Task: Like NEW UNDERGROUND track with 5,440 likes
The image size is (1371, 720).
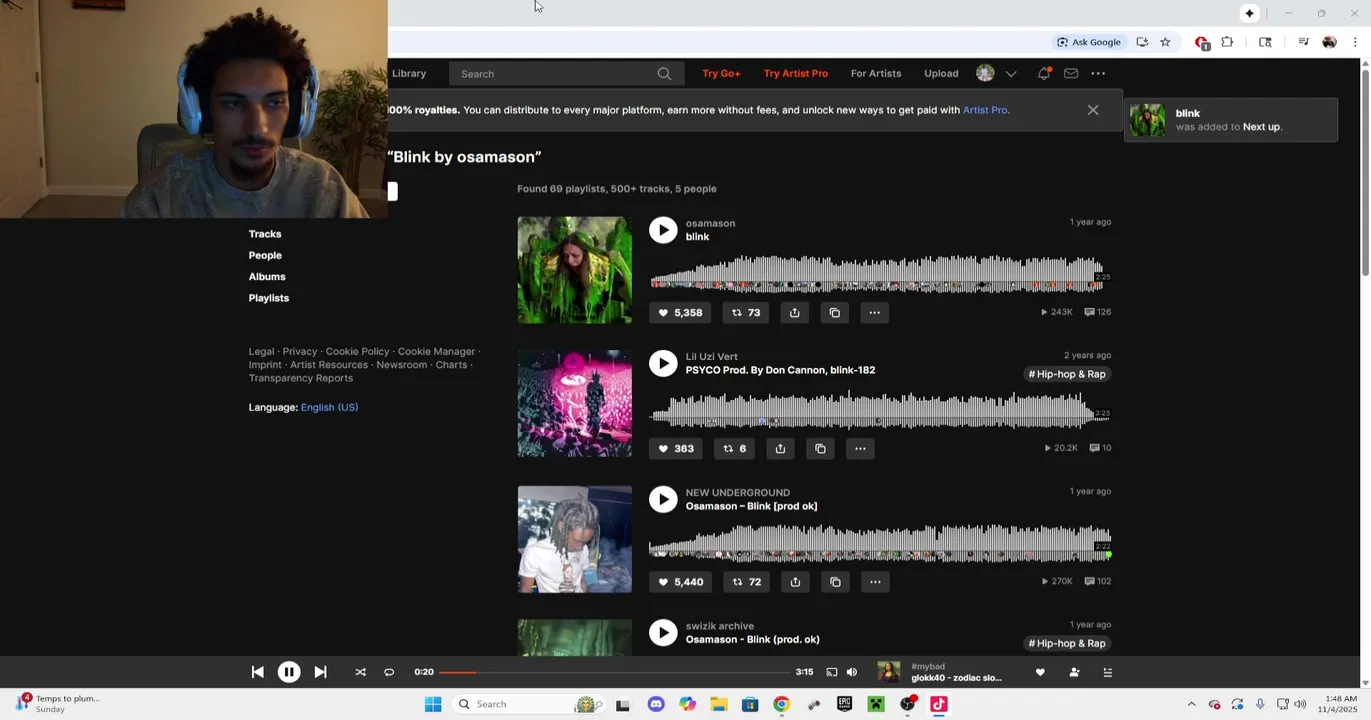Action: pyautogui.click(x=681, y=582)
